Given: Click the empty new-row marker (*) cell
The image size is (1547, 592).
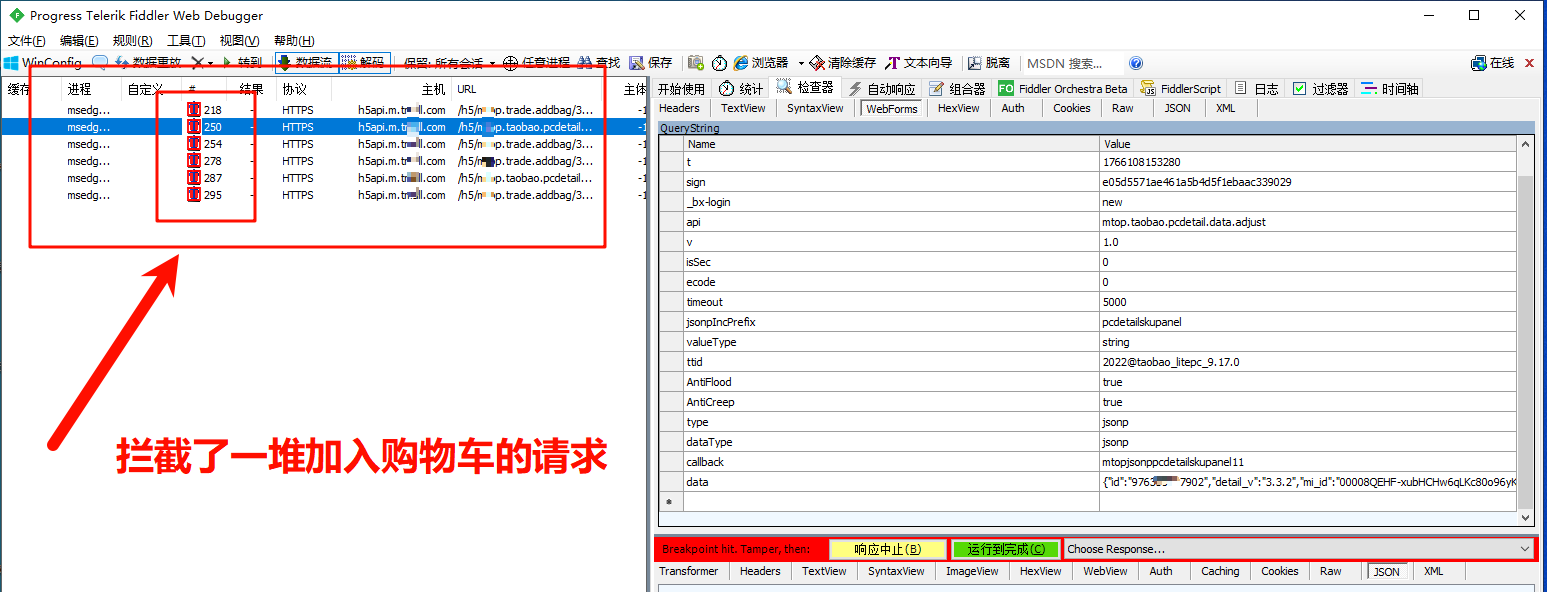Looking at the screenshot, I should tap(669, 502).
